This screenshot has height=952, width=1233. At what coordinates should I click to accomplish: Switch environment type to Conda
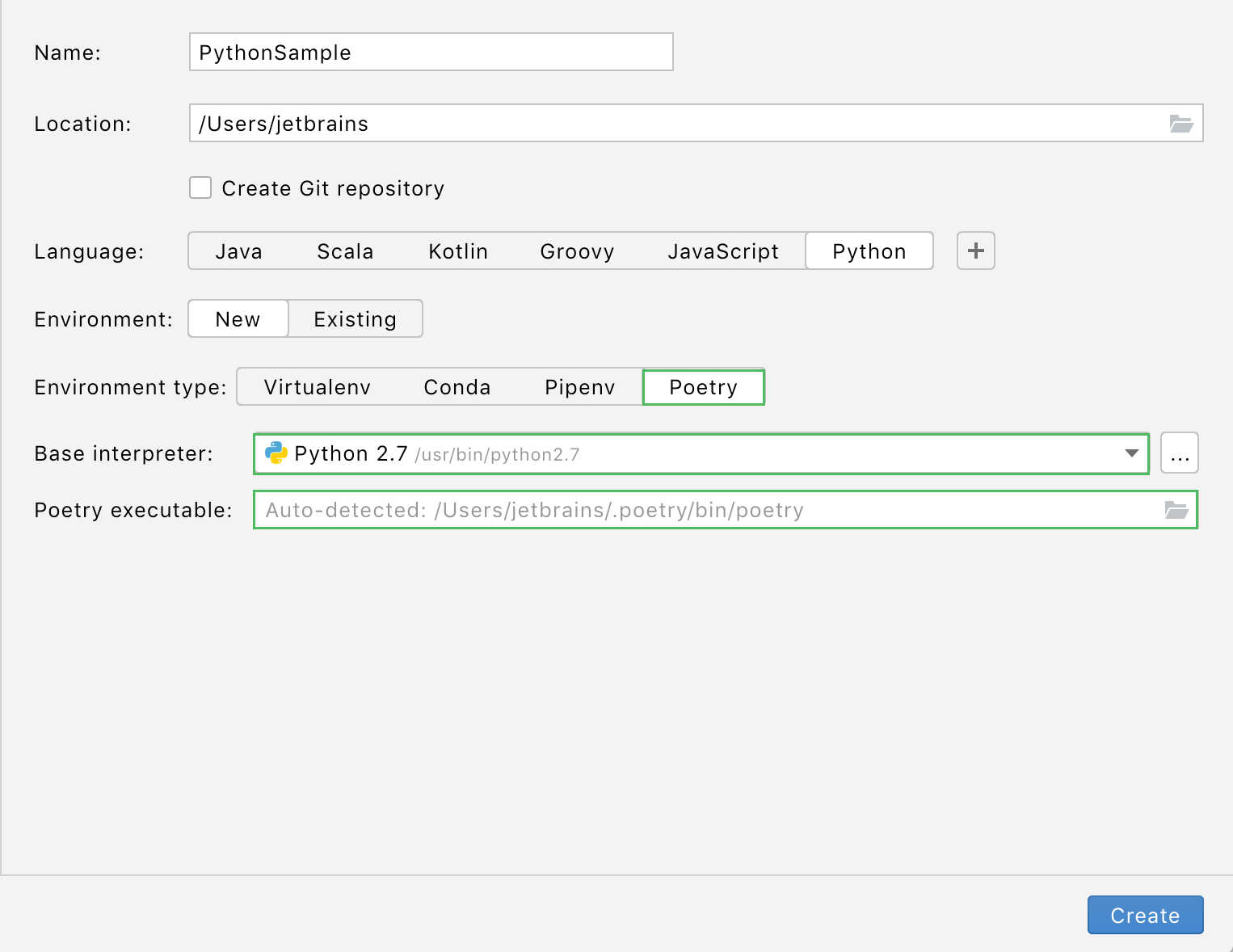coord(457,387)
